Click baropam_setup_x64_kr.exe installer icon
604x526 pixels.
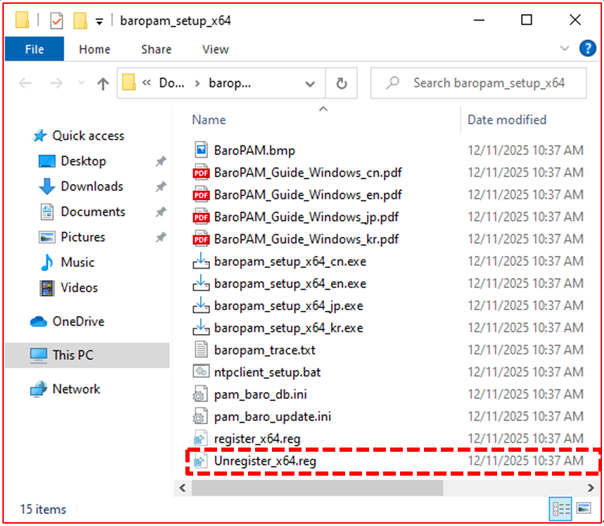(201, 328)
